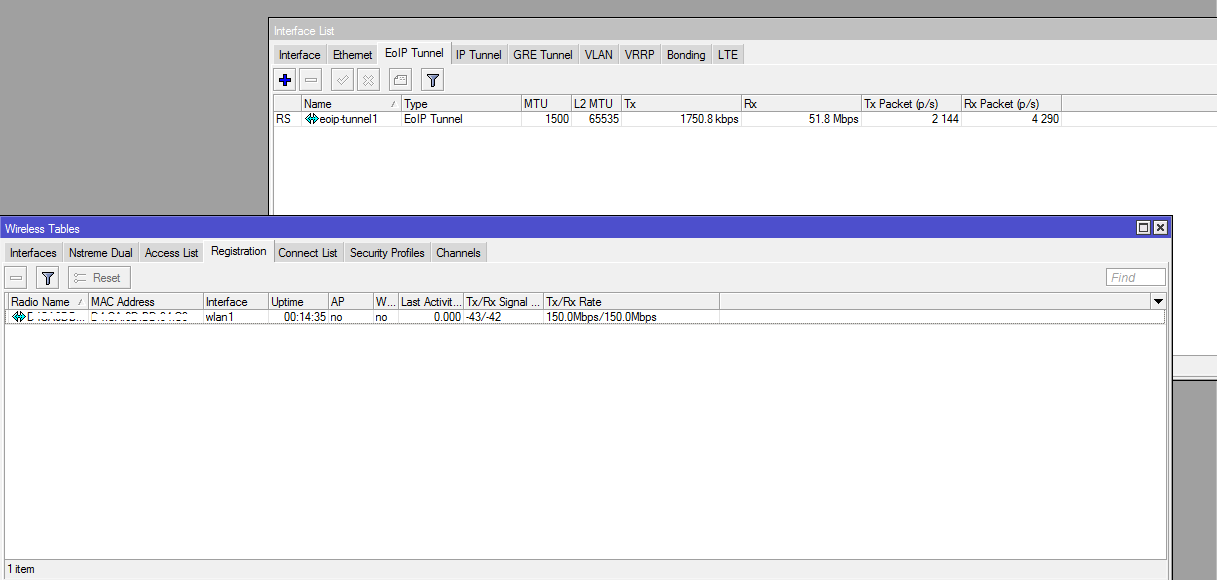Sort by Tx column header

[681, 104]
